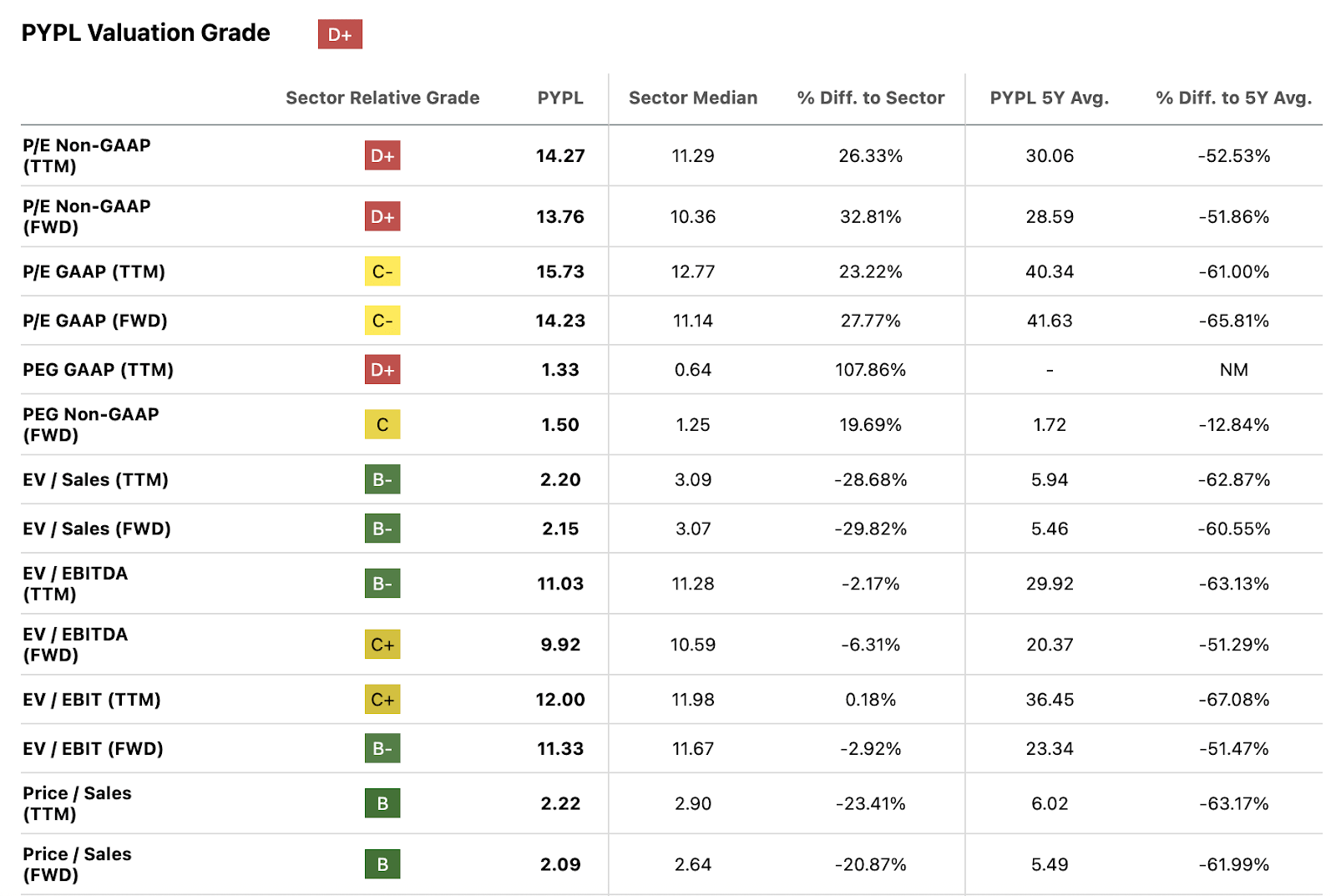Select the C- grade badge for P/E GAAP (TTM)

tap(382, 271)
